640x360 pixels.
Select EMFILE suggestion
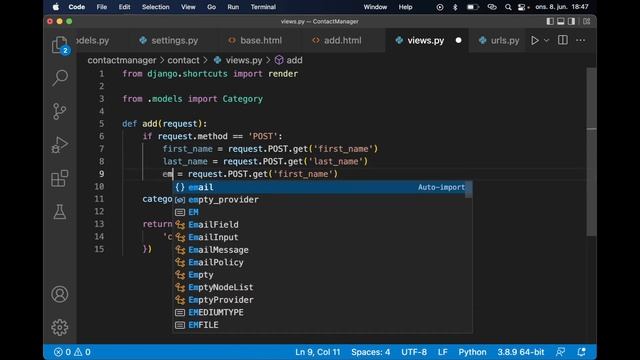coord(322,325)
